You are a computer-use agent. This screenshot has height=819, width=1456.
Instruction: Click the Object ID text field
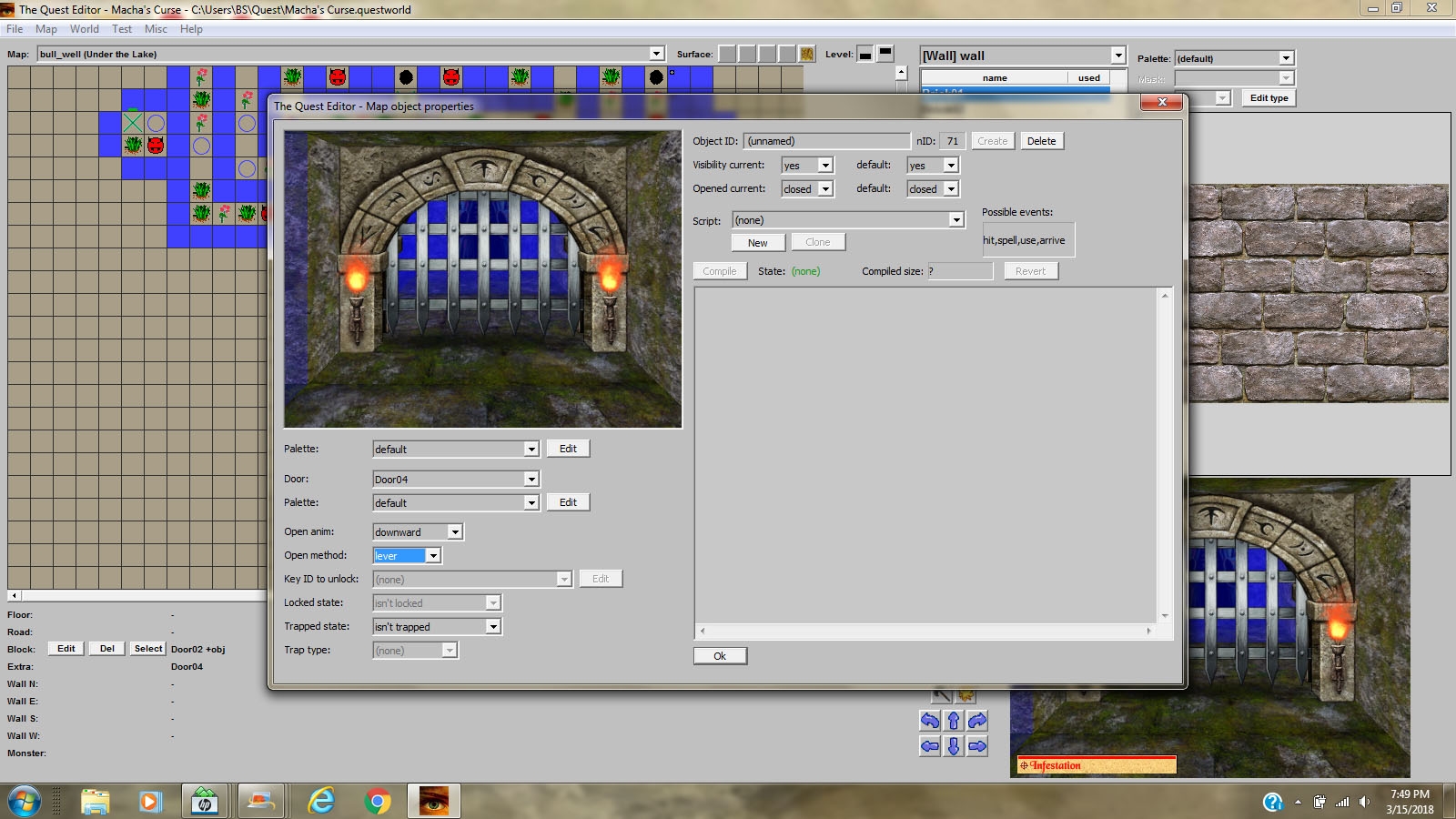(826, 141)
